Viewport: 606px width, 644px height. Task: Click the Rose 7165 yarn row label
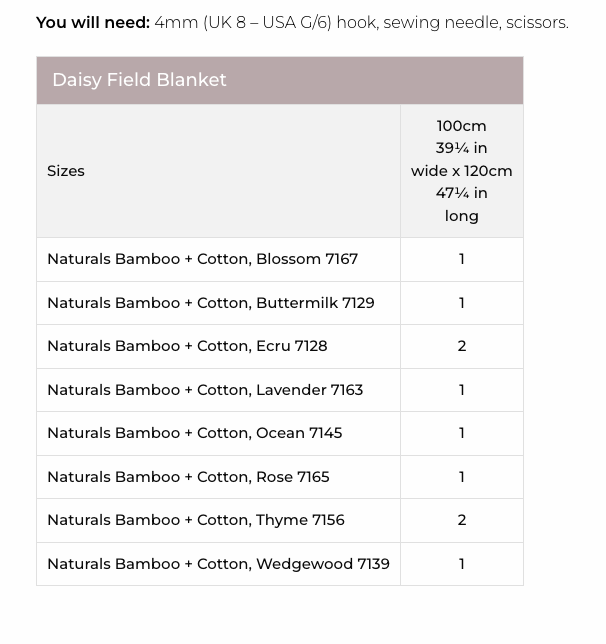click(x=188, y=477)
